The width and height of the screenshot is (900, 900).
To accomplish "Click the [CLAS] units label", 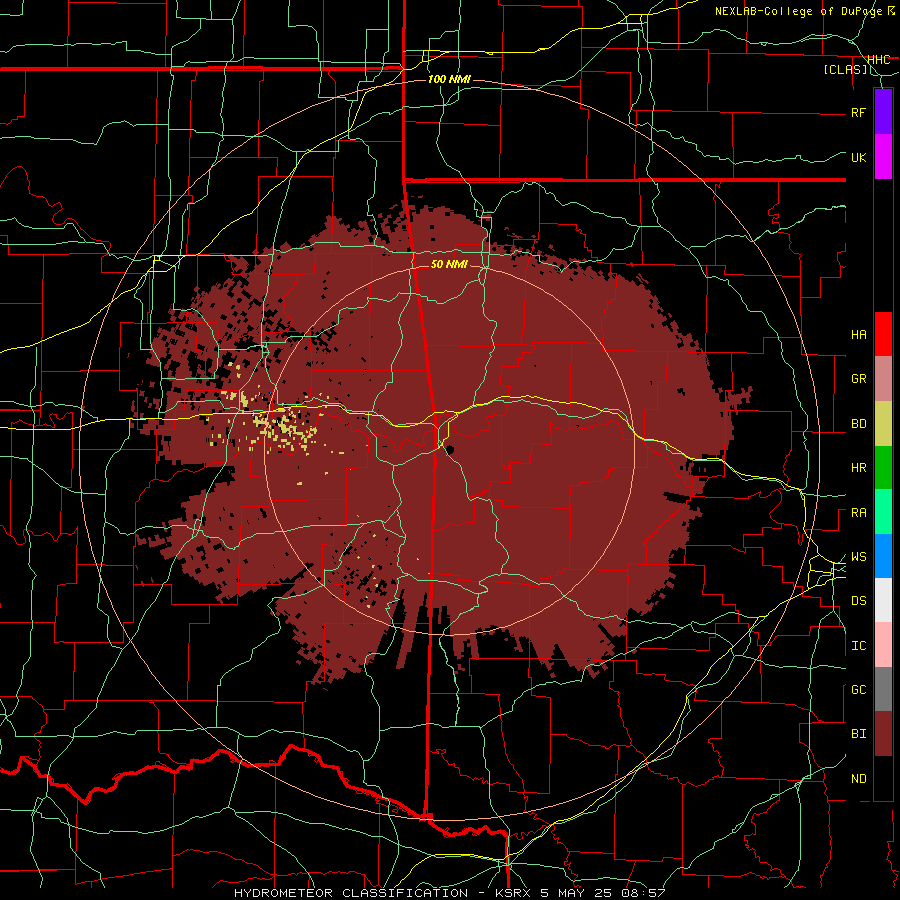I will coord(845,70).
